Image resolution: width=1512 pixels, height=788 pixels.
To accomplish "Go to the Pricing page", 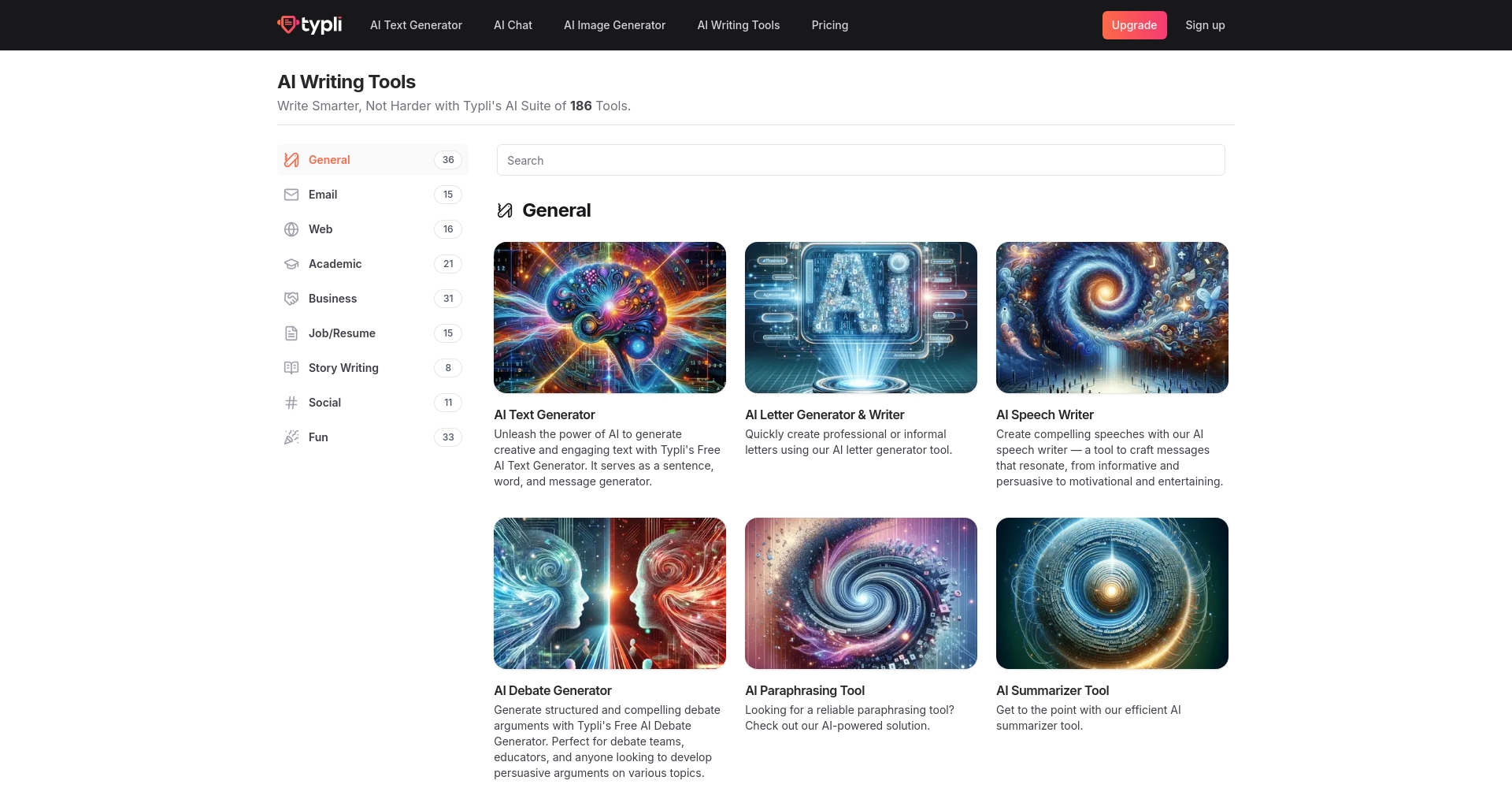I will [x=829, y=25].
